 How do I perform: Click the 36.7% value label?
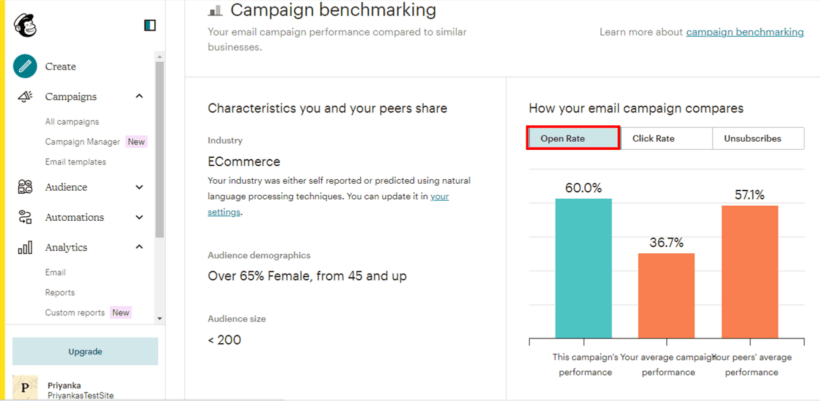666,243
